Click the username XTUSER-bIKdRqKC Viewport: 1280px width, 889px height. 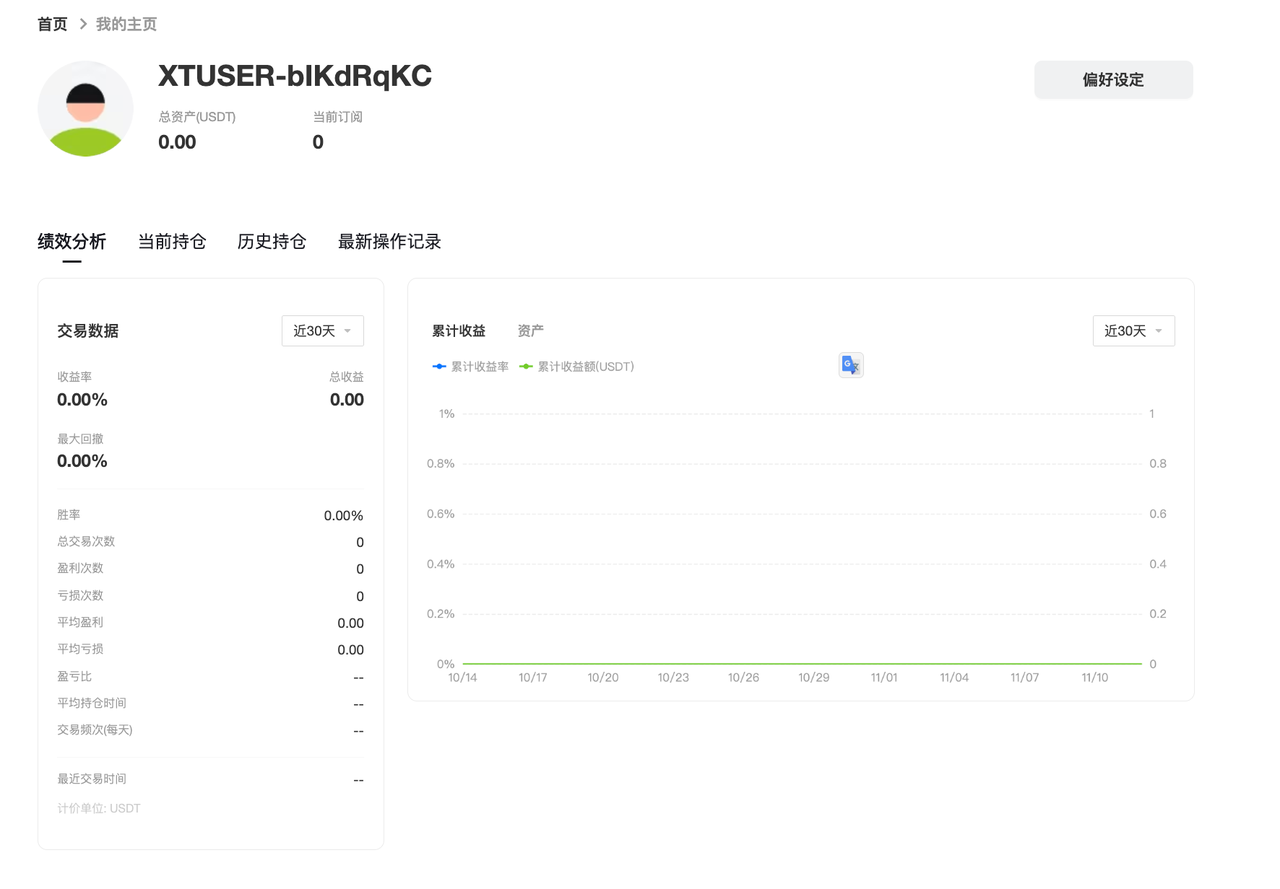295,76
